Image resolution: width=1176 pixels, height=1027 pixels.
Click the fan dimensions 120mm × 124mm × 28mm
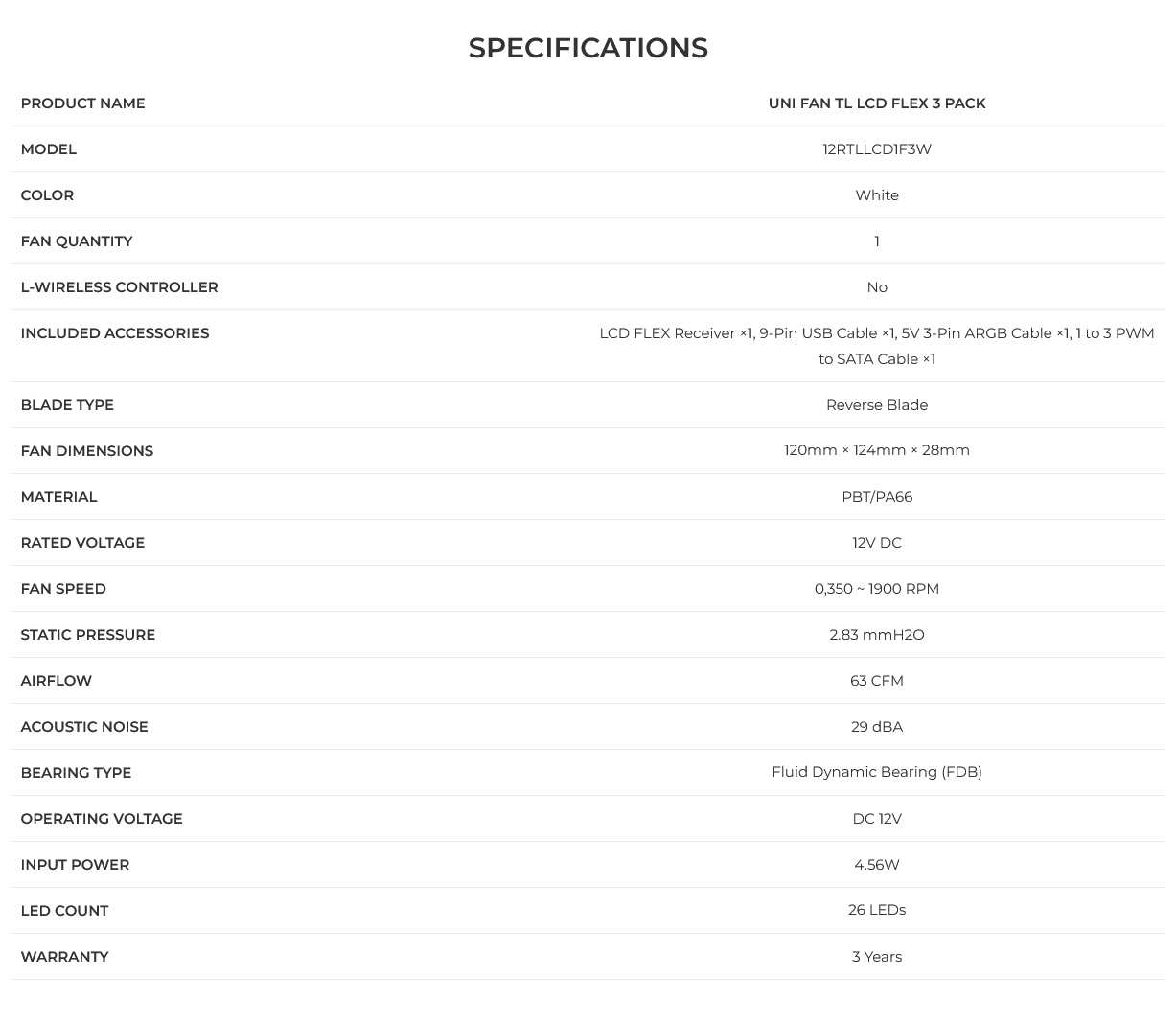click(877, 450)
